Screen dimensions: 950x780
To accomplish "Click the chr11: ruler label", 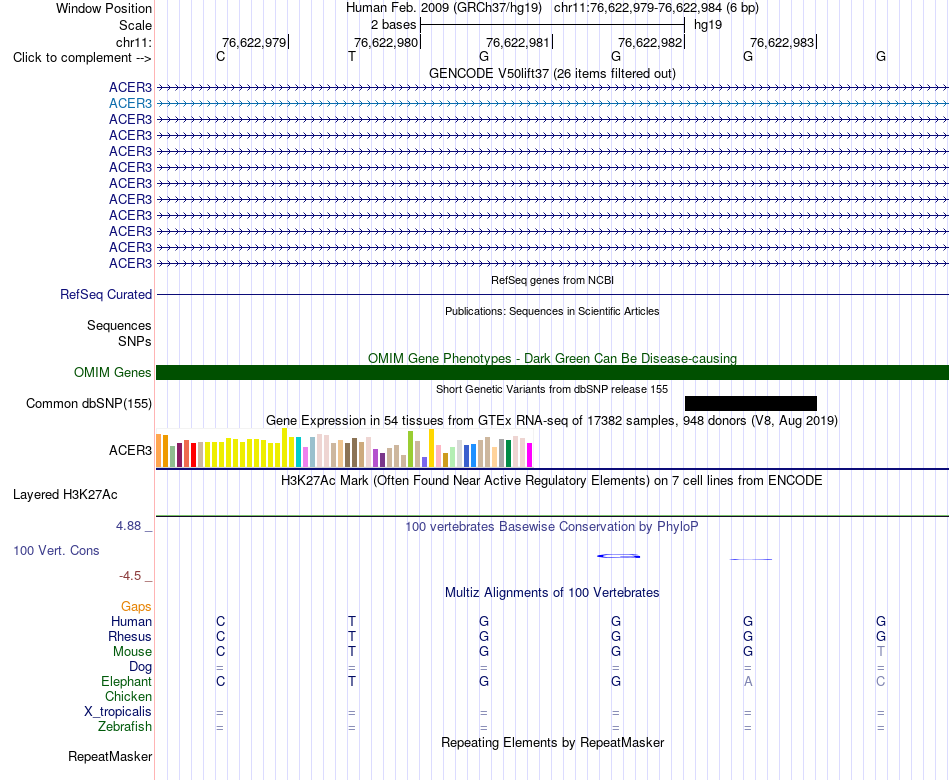I will click(x=134, y=42).
